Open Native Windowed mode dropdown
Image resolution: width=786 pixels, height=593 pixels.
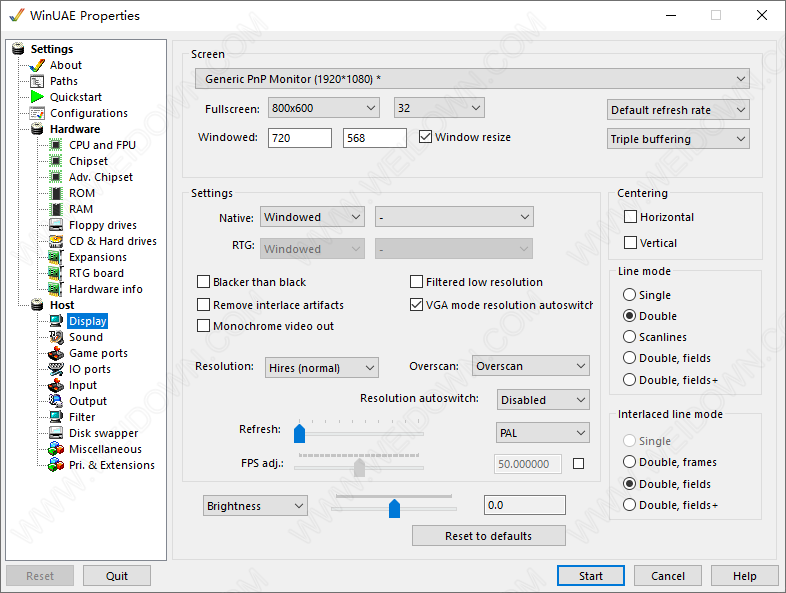click(x=312, y=217)
